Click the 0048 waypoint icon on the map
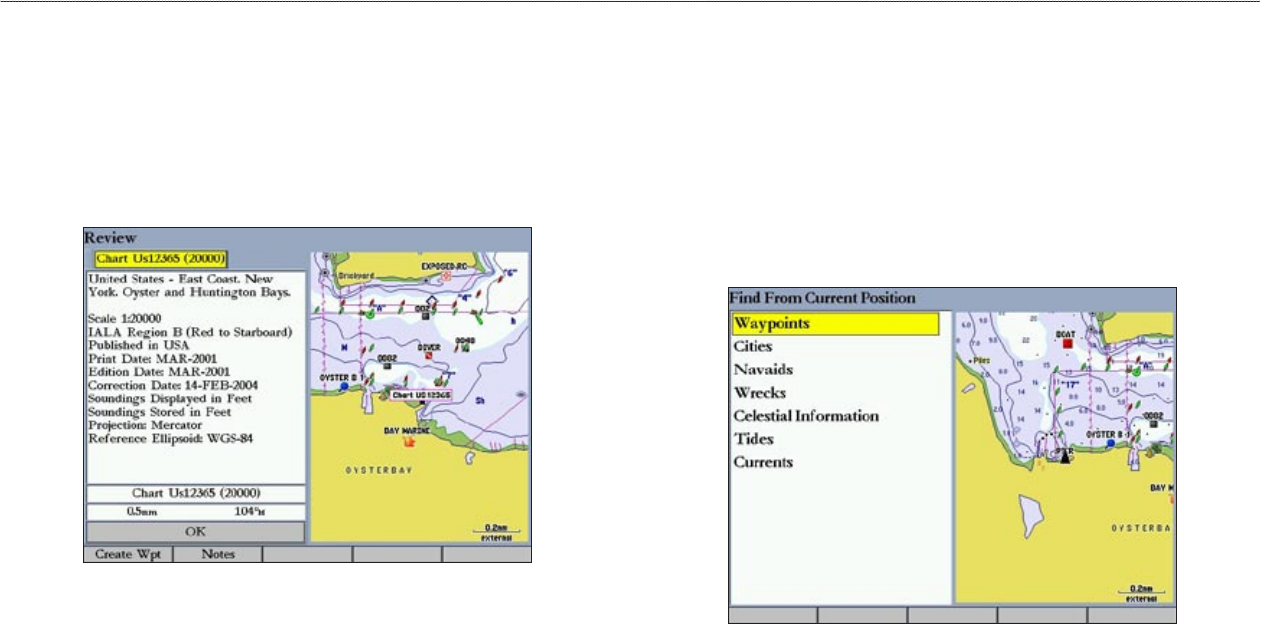This screenshot has height=624, width=1261. pyautogui.click(x=464, y=349)
